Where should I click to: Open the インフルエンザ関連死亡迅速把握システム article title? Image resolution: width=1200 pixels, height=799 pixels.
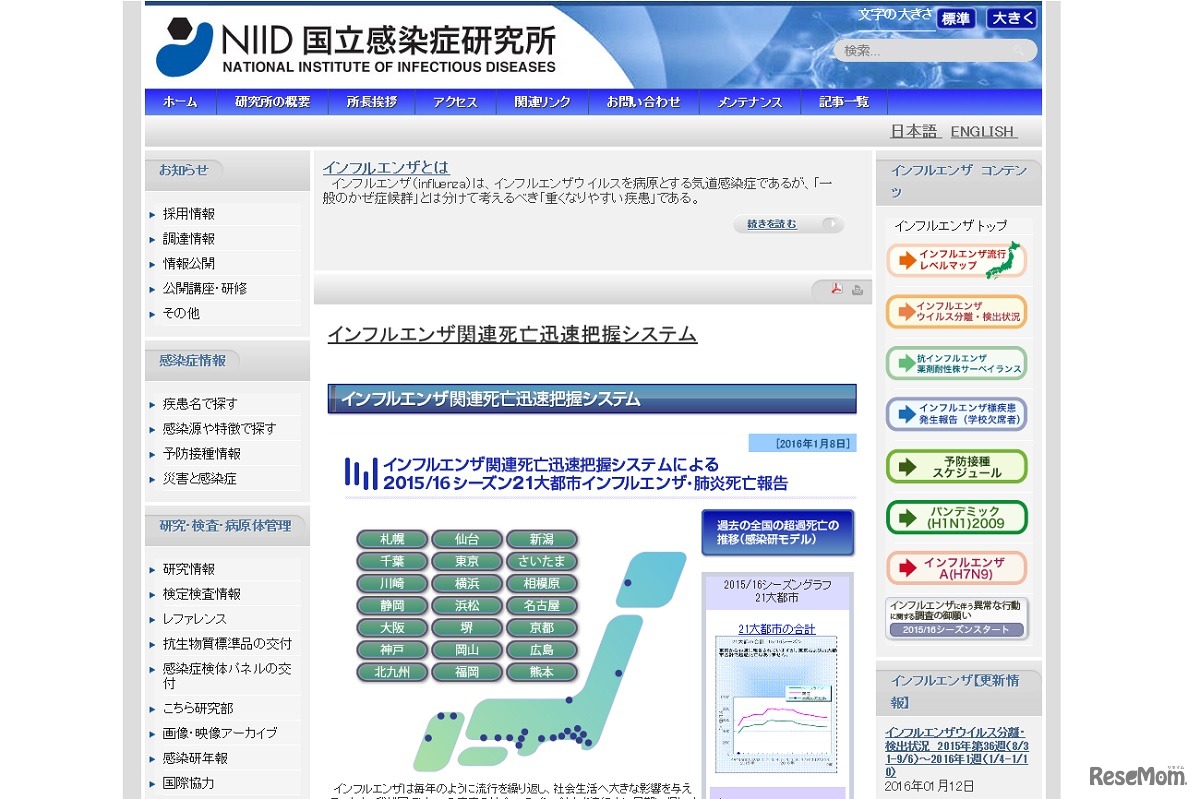512,335
